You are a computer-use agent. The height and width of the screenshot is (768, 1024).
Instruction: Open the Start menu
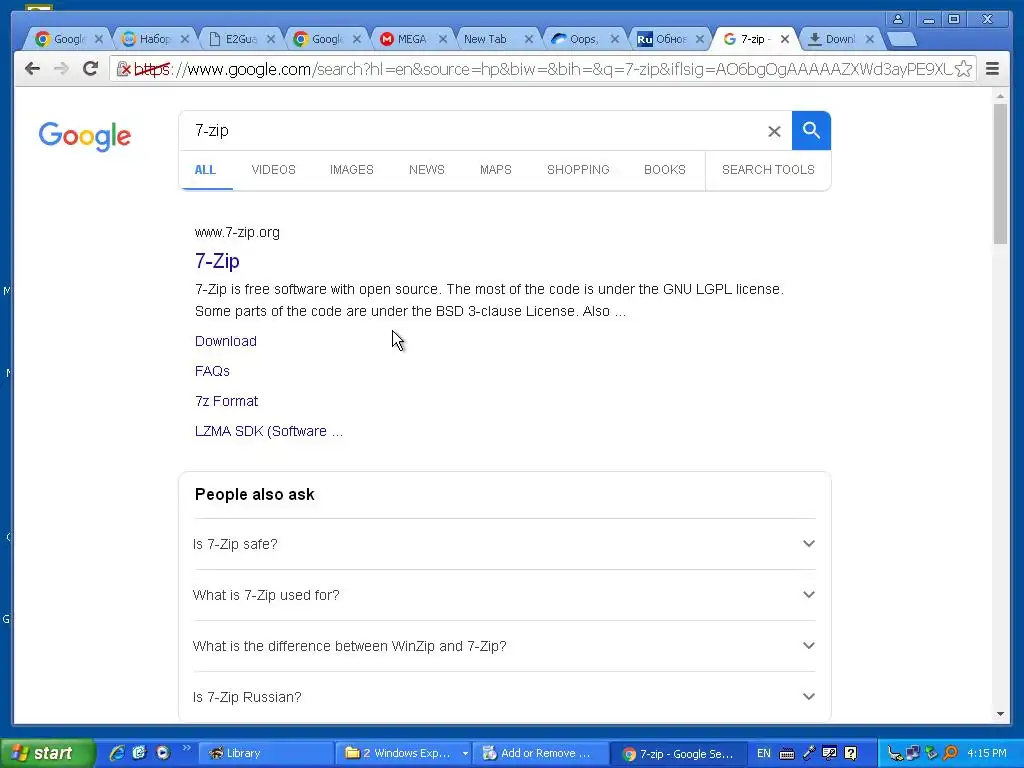point(46,753)
